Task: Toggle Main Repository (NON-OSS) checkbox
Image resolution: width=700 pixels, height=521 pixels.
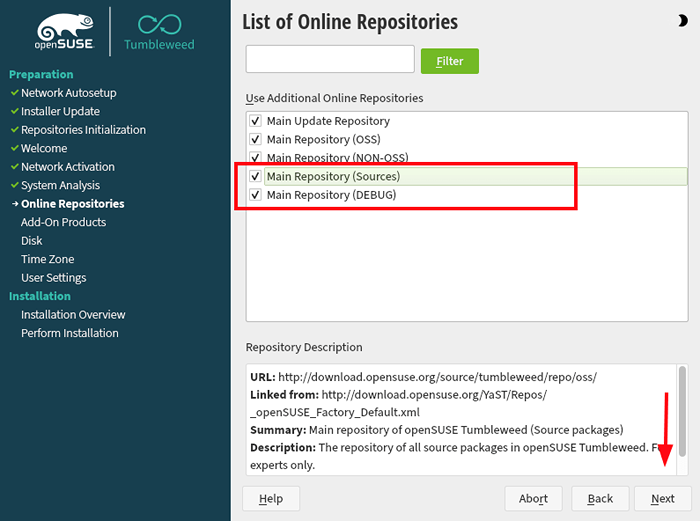Action: coord(255,158)
